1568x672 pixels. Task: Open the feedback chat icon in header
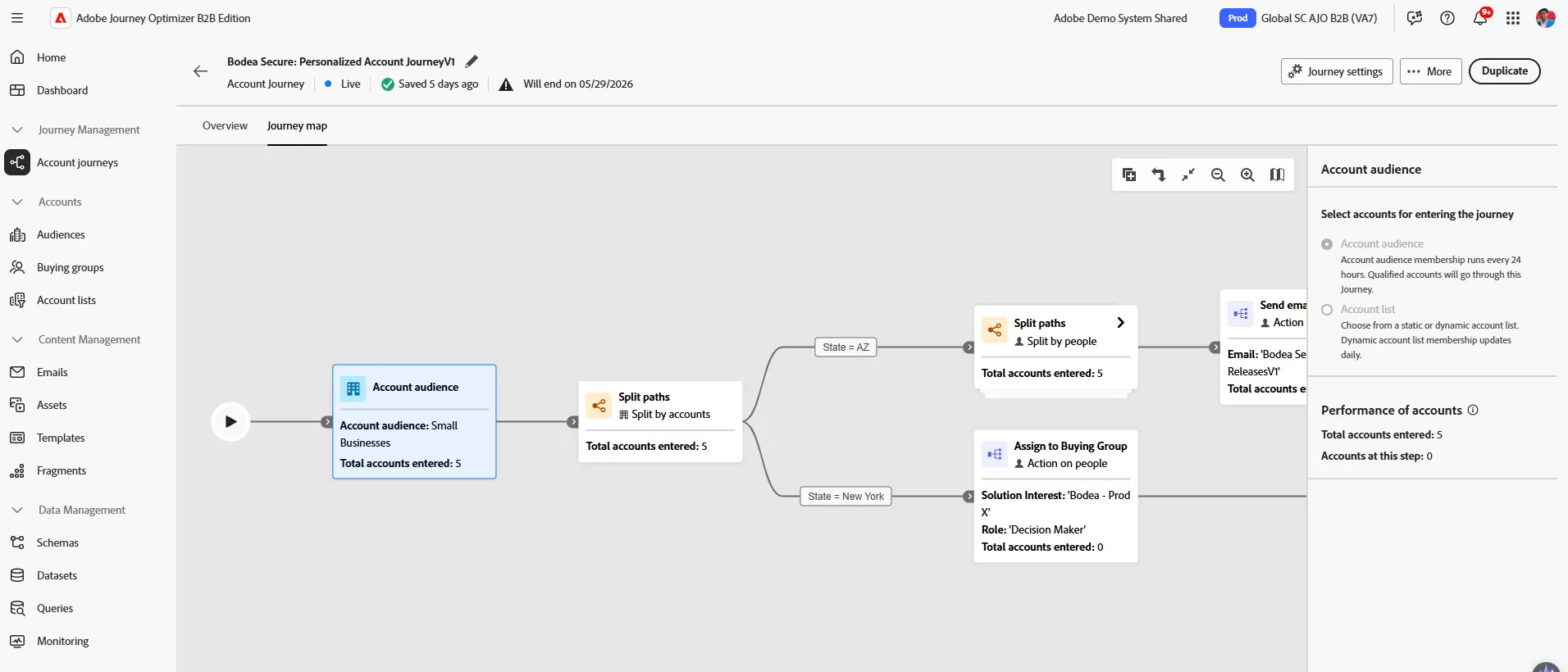pyautogui.click(x=1415, y=18)
